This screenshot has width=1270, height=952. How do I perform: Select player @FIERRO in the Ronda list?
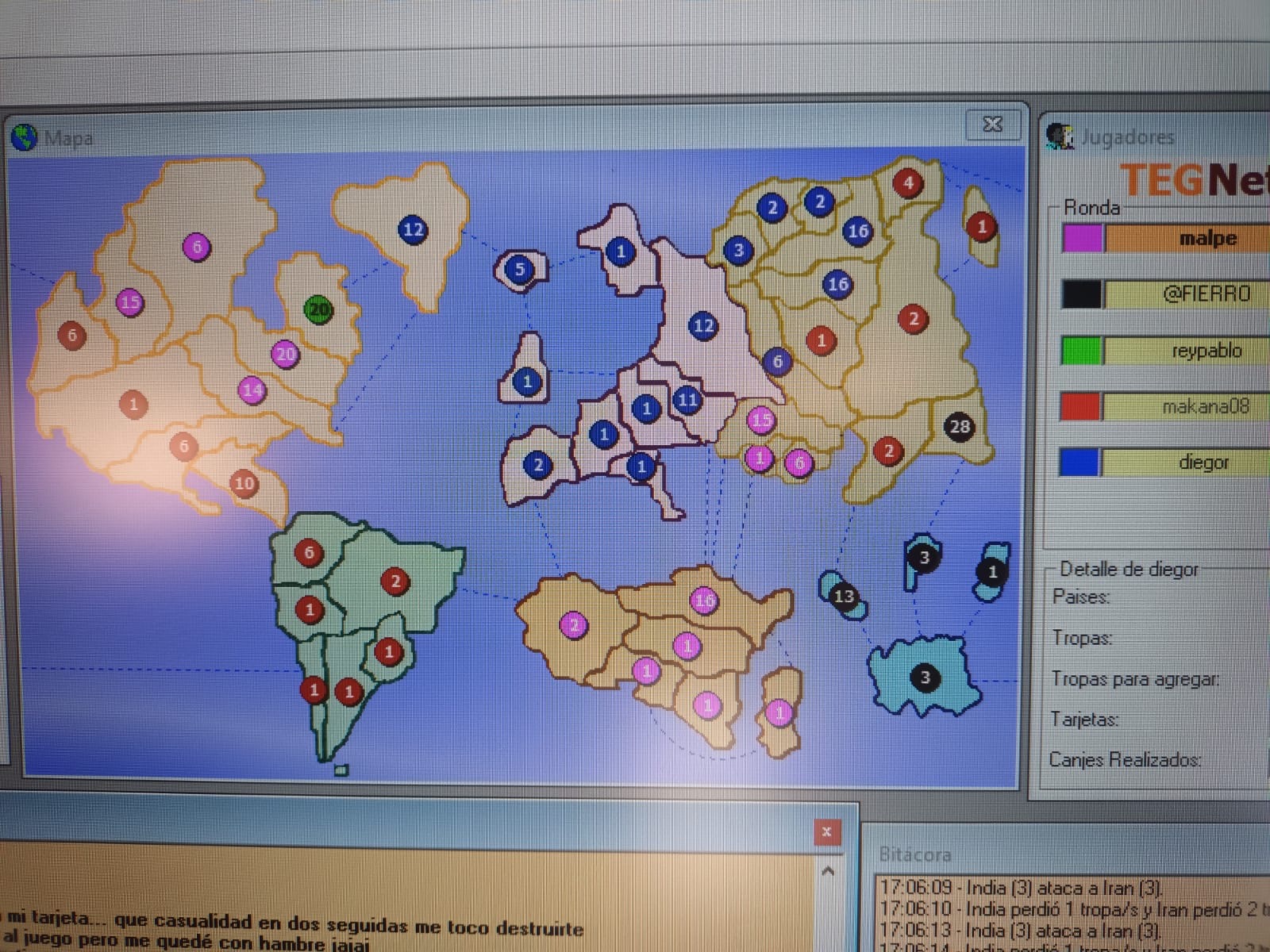1206,294
